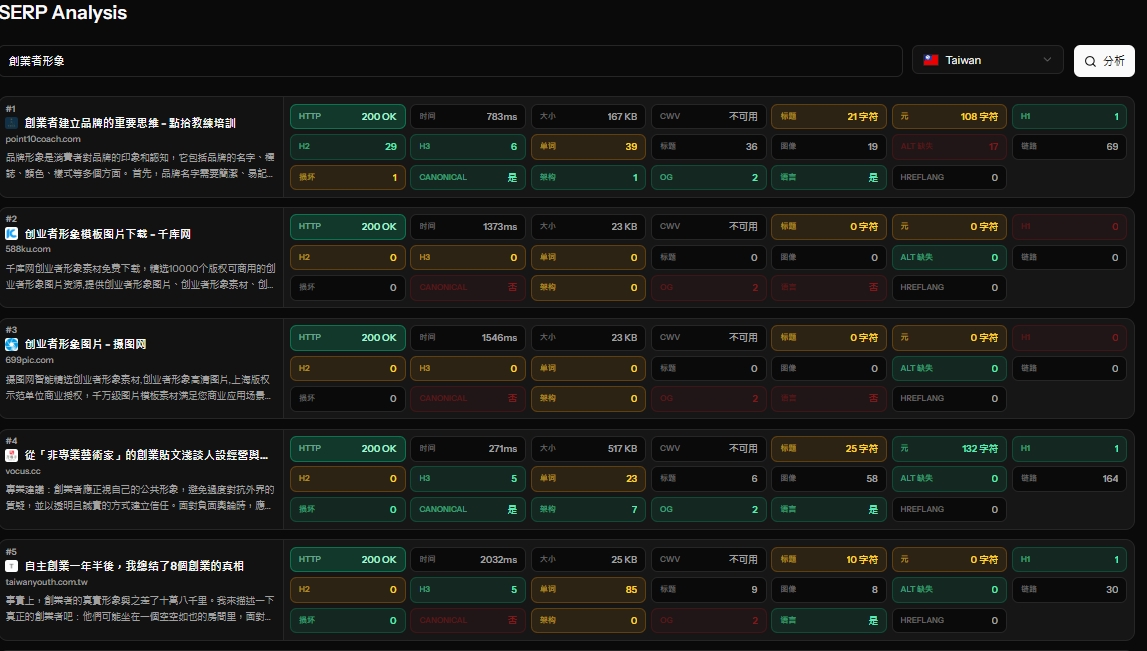Image resolution: width=1147 pixels, height=651 pixels.
Task: Click the 1373ms time badge in result #2
Action: pyautogui.click(x=467, y=227)
